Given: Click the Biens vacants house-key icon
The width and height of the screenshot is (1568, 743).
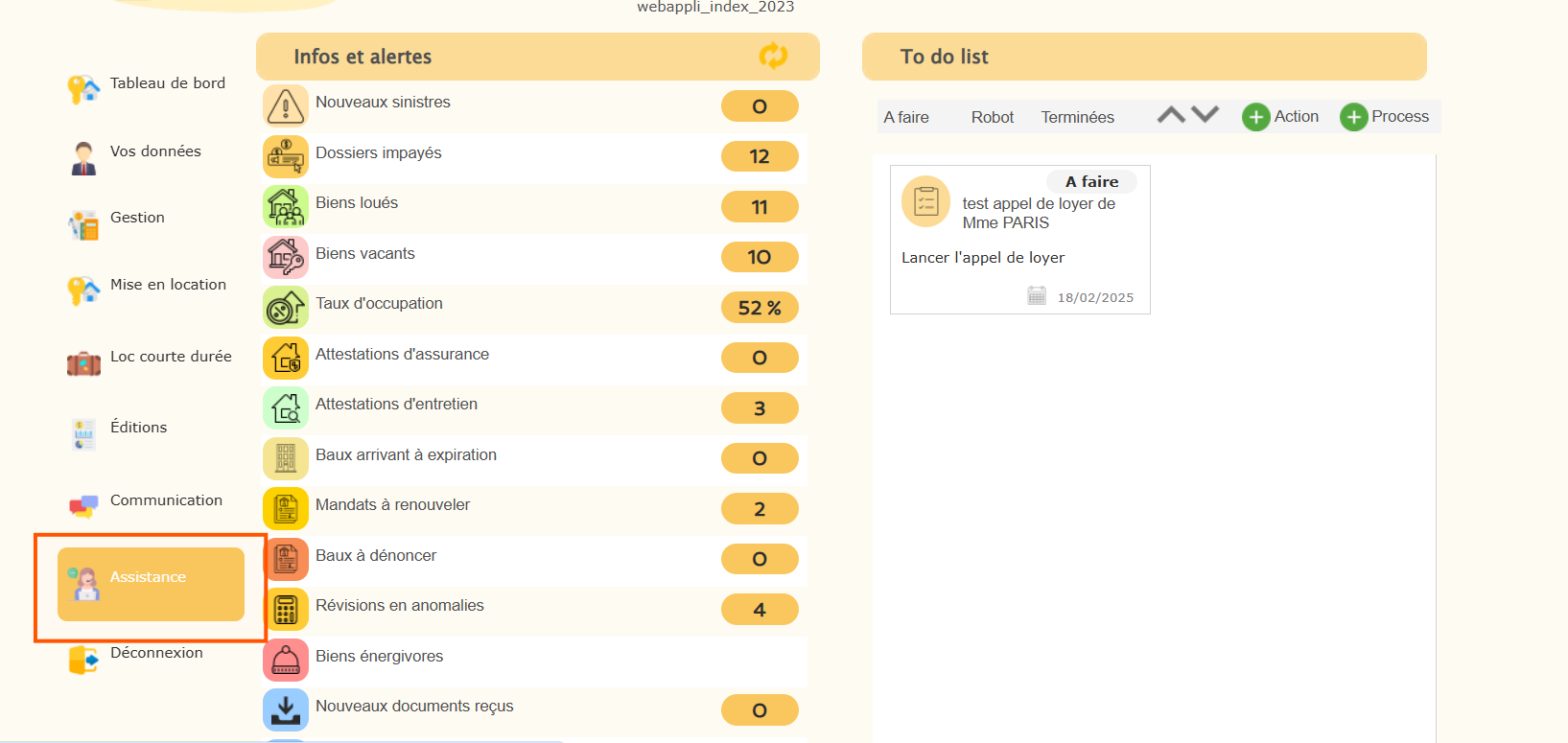Looking at the screenshot, I should point(286,257).
